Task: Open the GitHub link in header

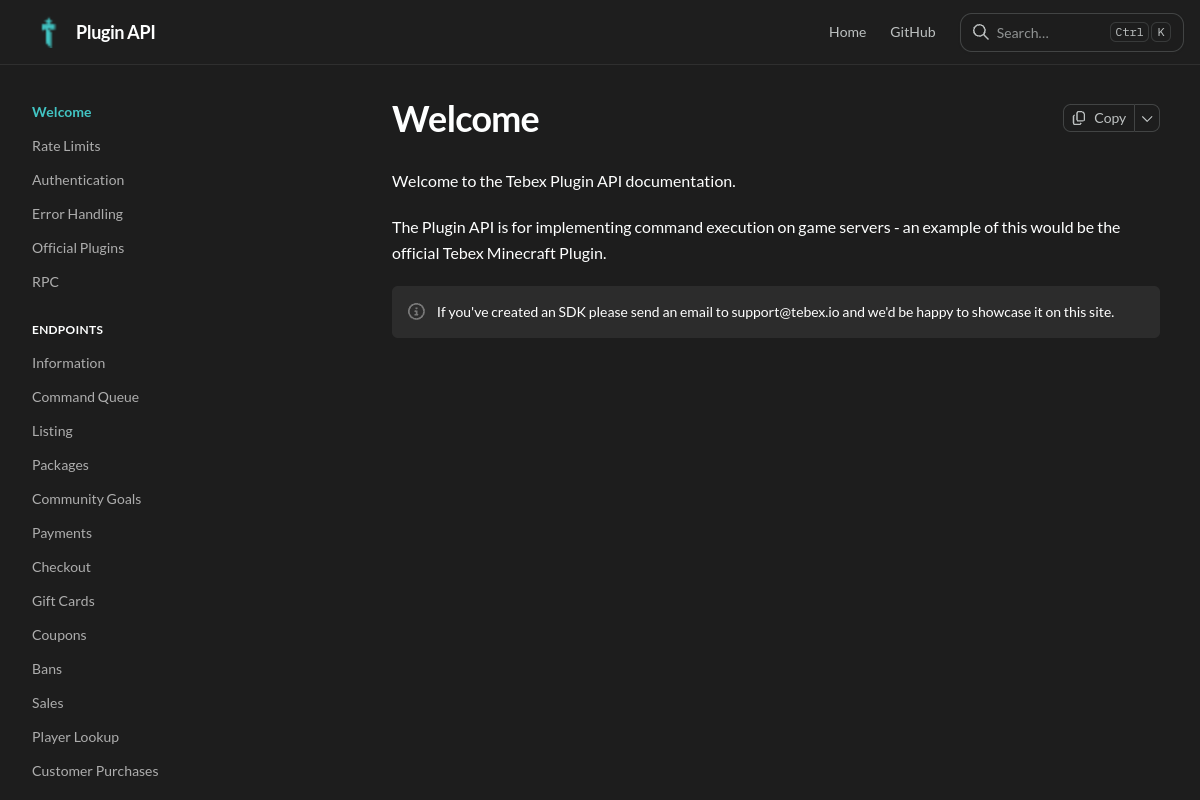Action: pos(913,32)
